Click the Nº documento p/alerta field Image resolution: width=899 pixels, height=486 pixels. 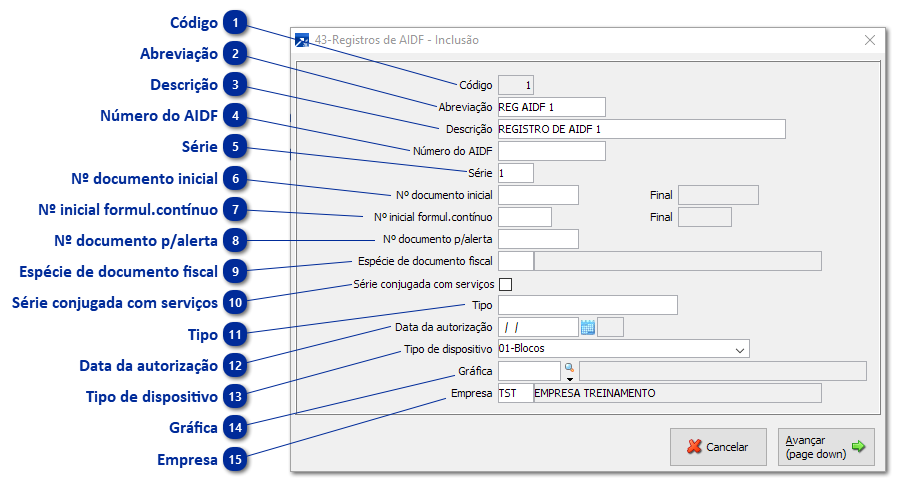538,239
